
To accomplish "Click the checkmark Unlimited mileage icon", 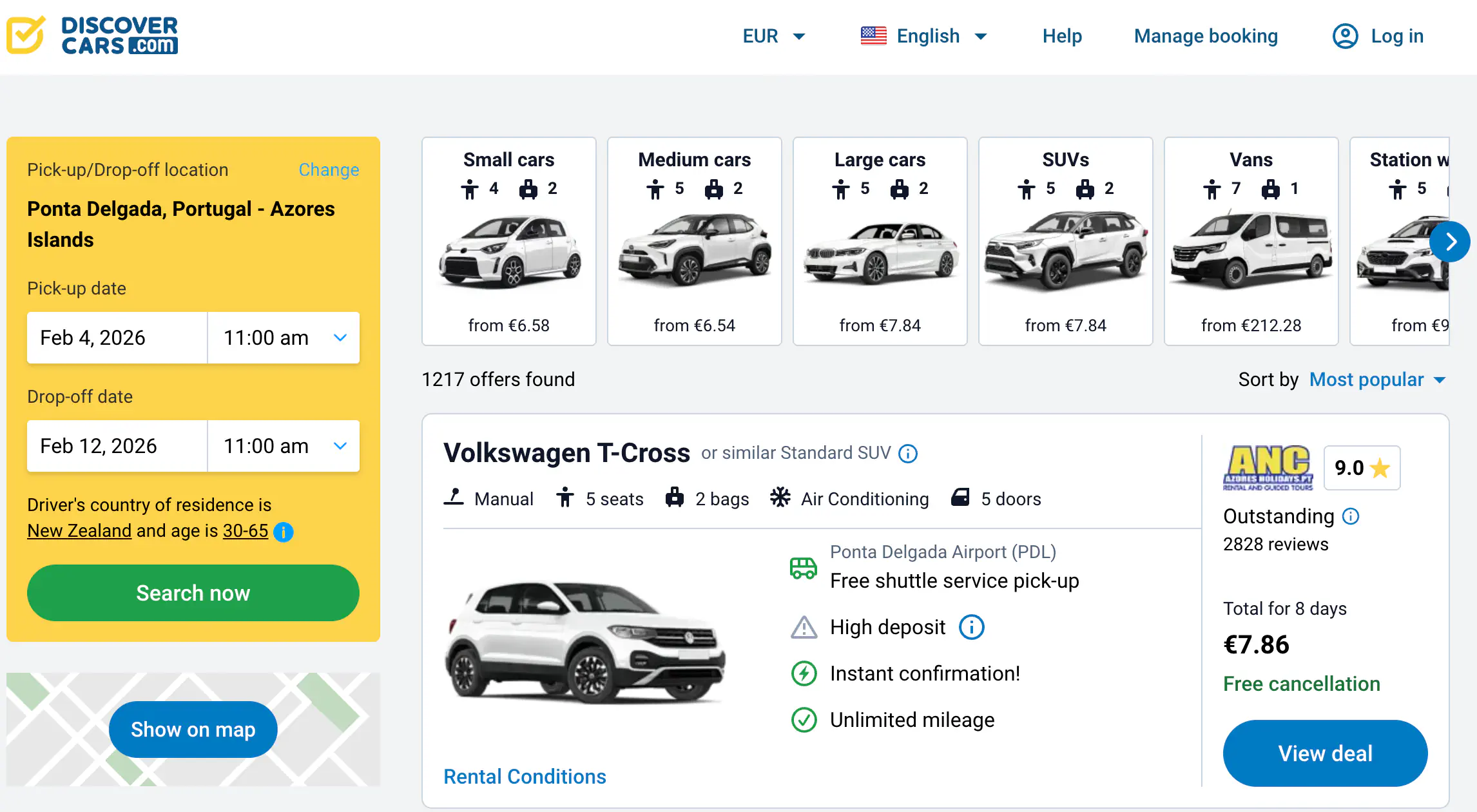I will click(804, 720).
